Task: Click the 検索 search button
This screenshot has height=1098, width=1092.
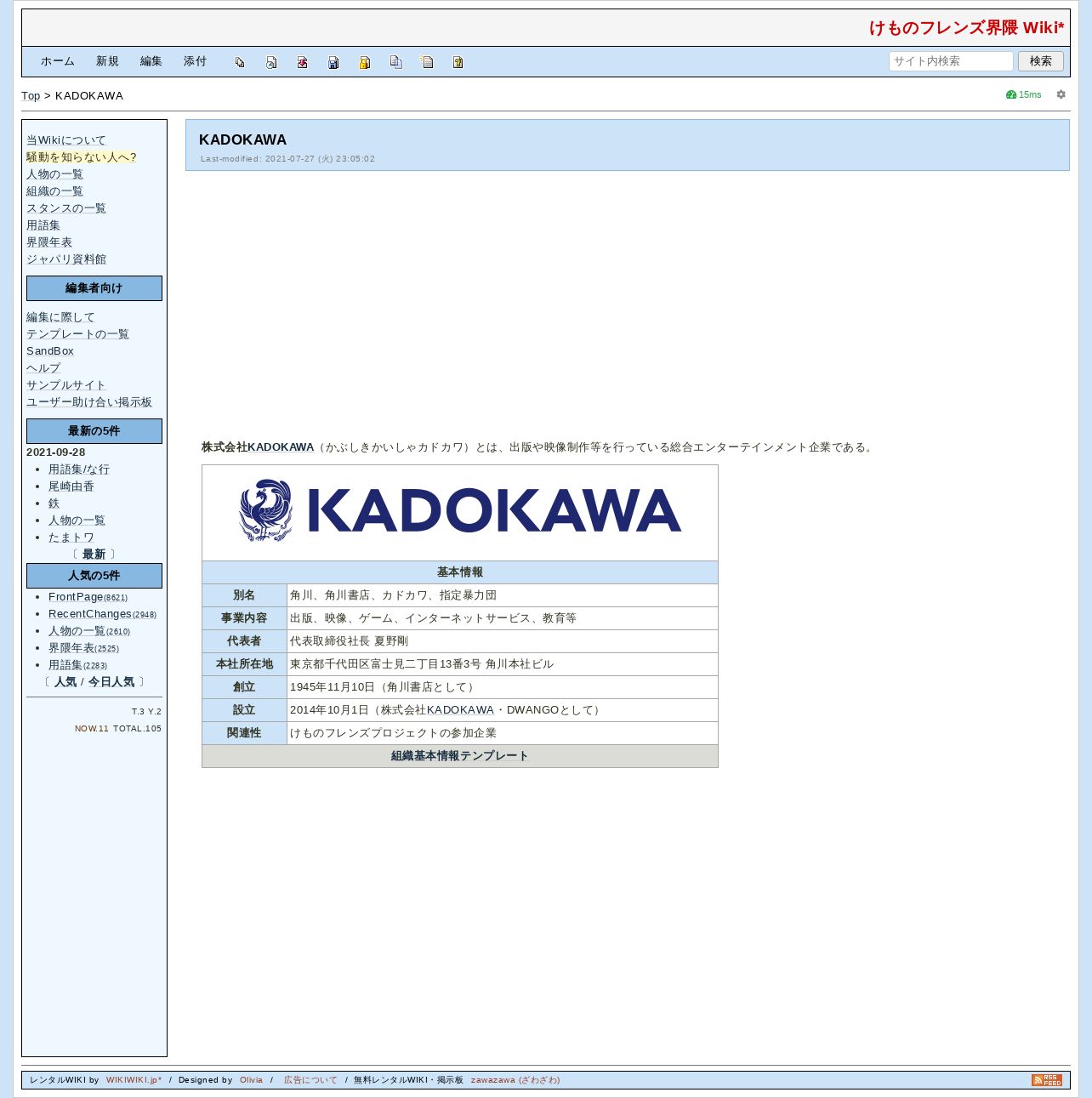Action: coord(1041,61)
